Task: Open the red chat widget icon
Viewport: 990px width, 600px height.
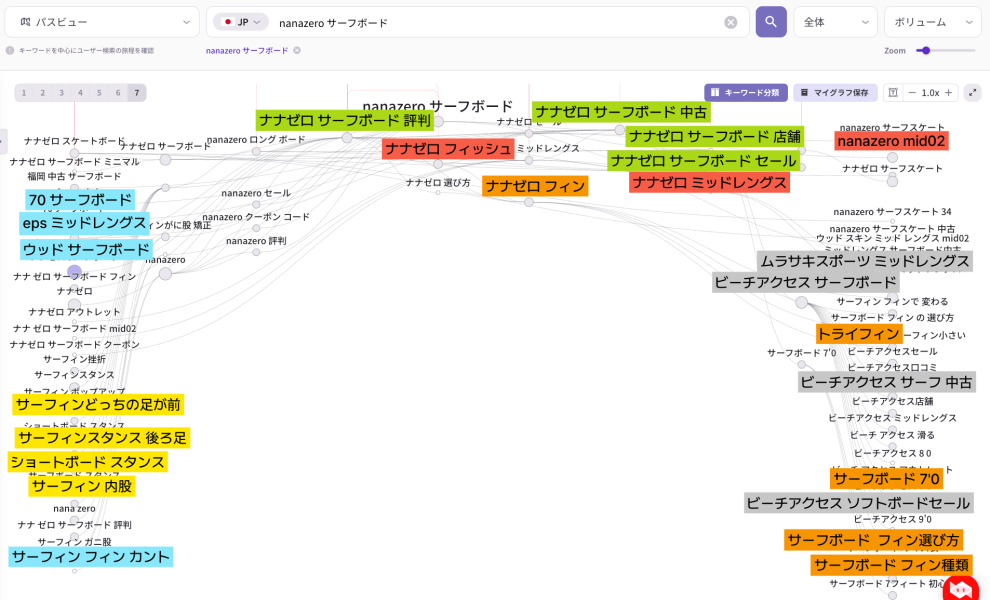Action: click(x=961, y=589)
